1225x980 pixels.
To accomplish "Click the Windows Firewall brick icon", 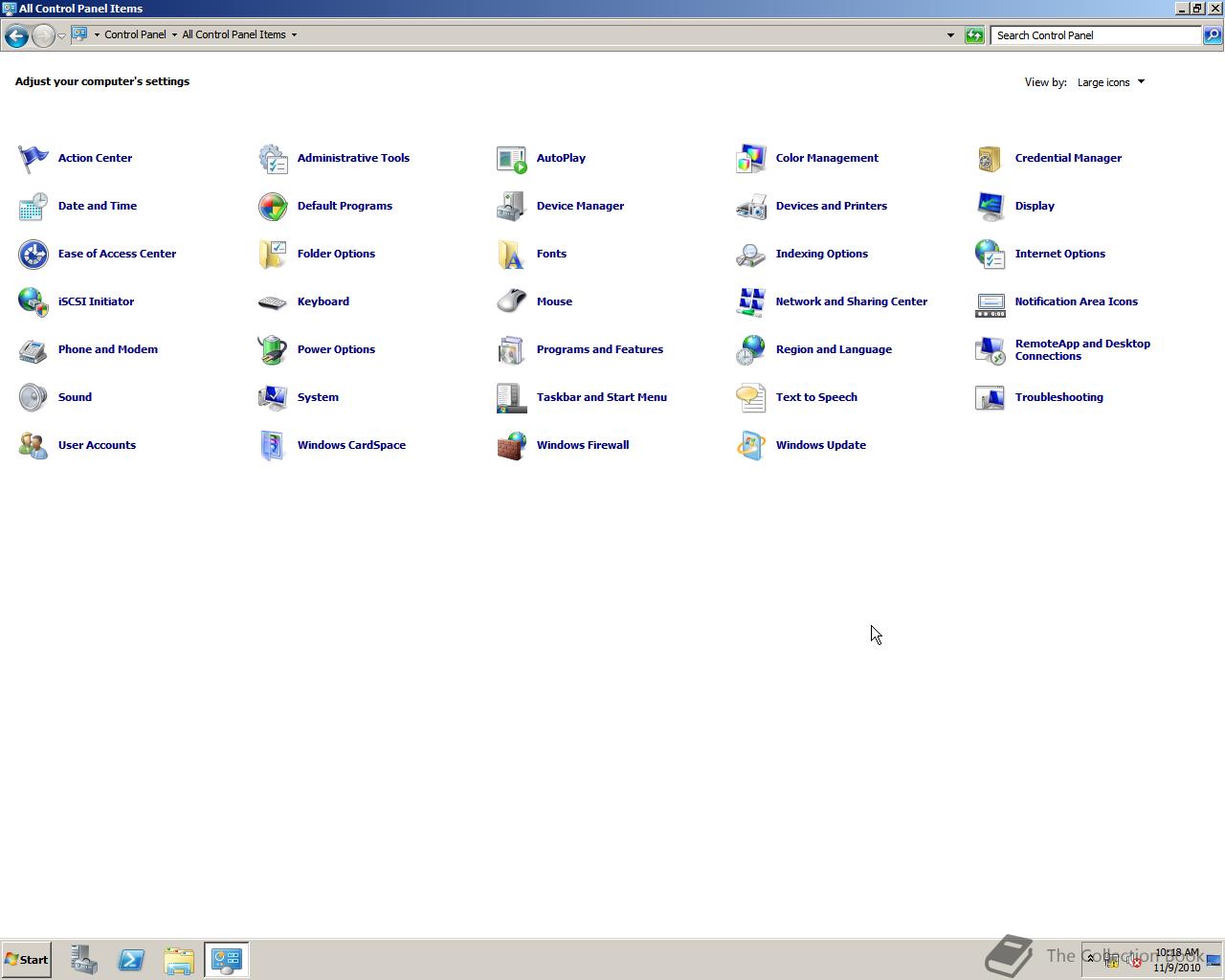I will coord(512,445).
